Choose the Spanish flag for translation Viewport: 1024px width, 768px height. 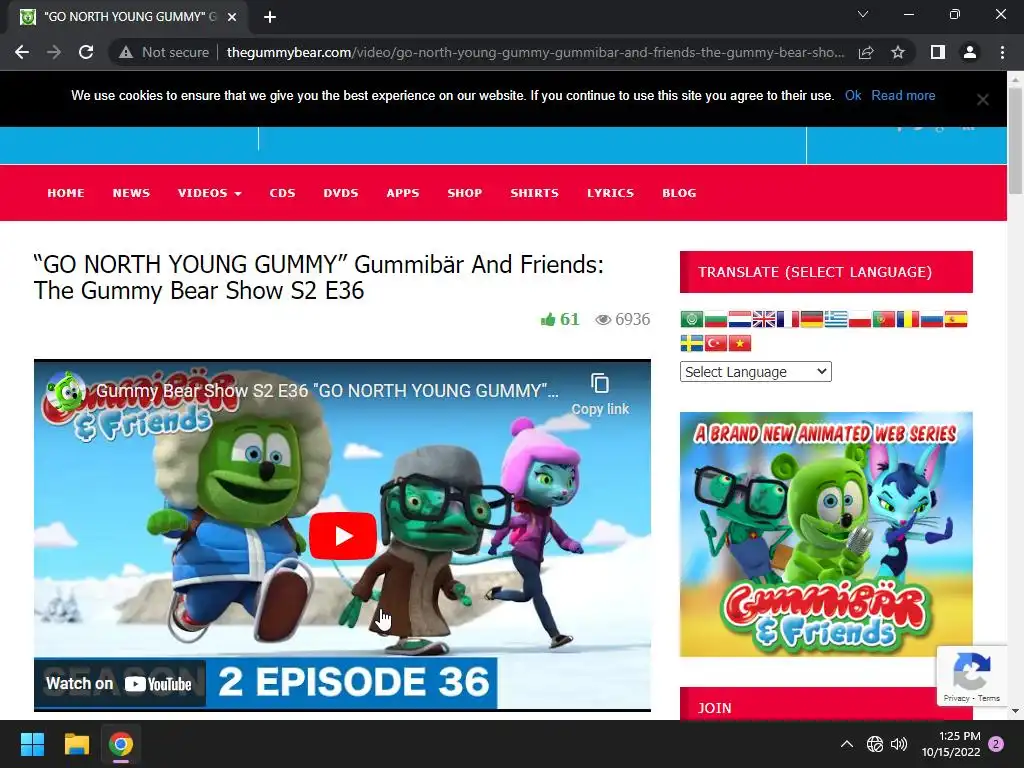click(955, 319)
